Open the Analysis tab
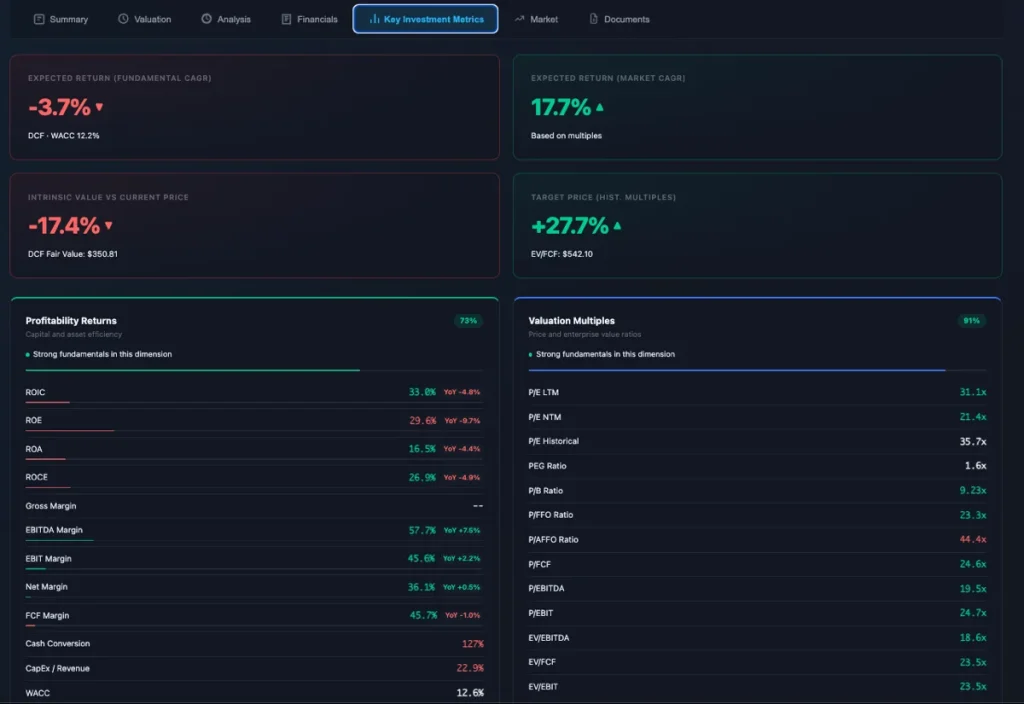The image size is (1024, 704). (x=226, y=19)
